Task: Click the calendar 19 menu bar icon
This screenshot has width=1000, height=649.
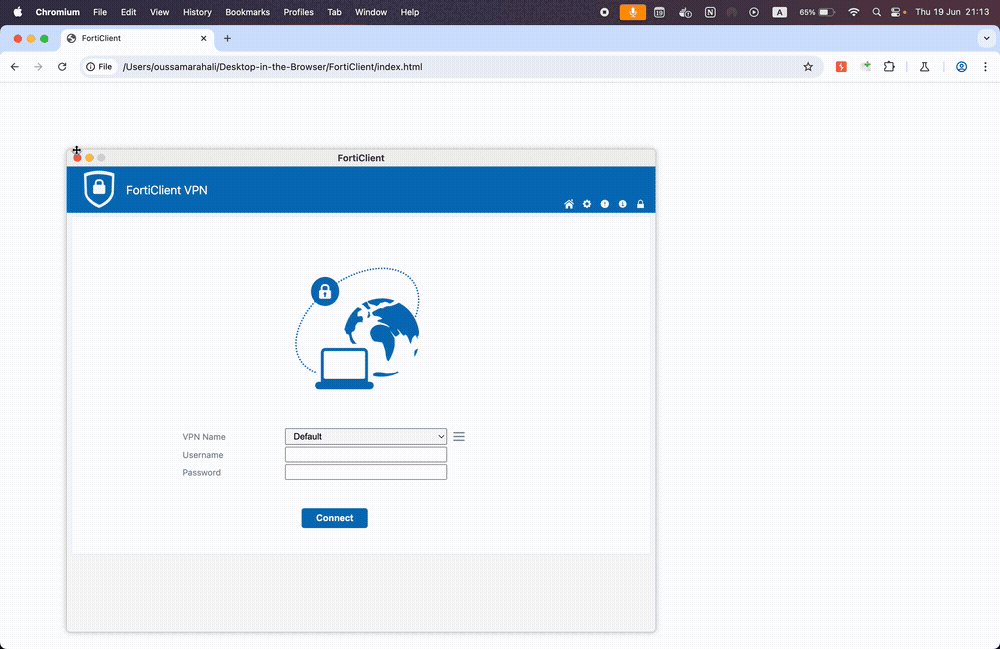Action: tap(659, 12)
